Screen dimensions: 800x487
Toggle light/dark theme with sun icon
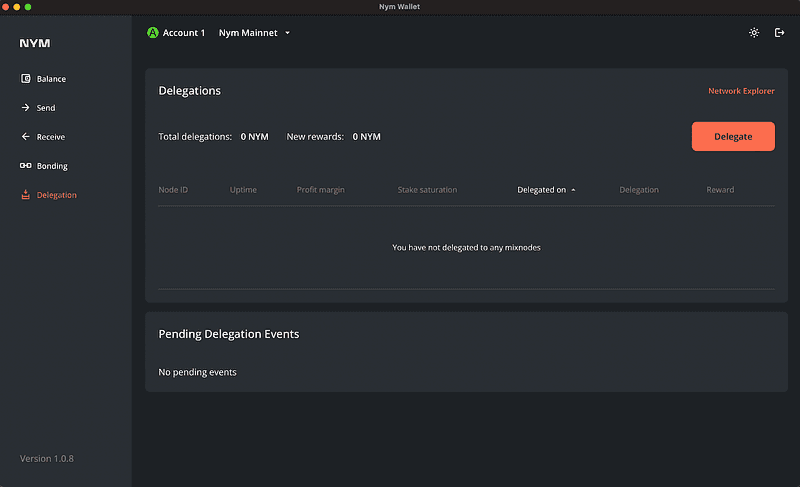754,33
